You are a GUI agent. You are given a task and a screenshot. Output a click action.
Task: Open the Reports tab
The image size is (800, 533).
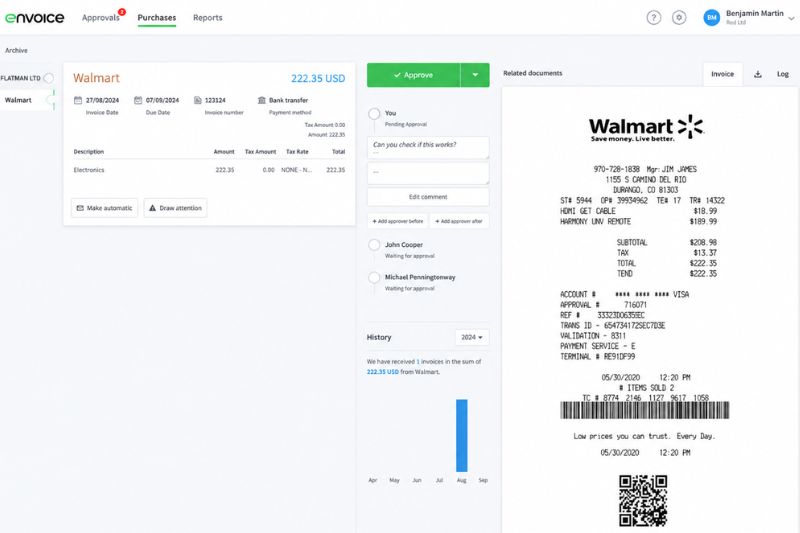click(208, 18)
